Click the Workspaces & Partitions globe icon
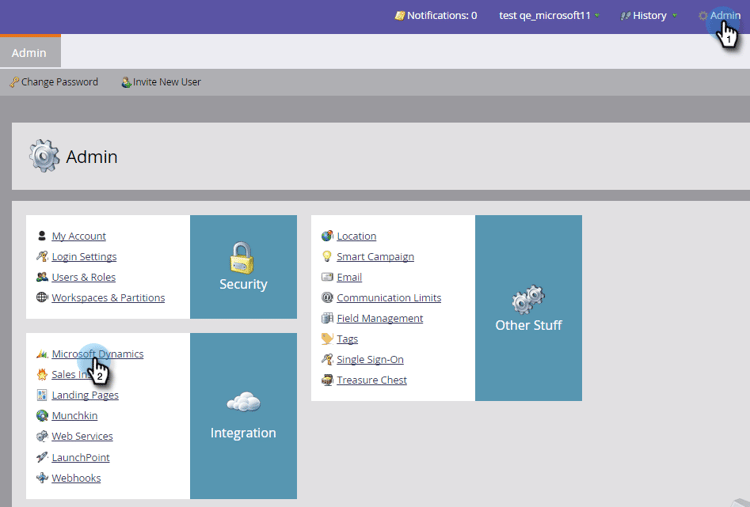The image size is (750, 507). (42, 298)
